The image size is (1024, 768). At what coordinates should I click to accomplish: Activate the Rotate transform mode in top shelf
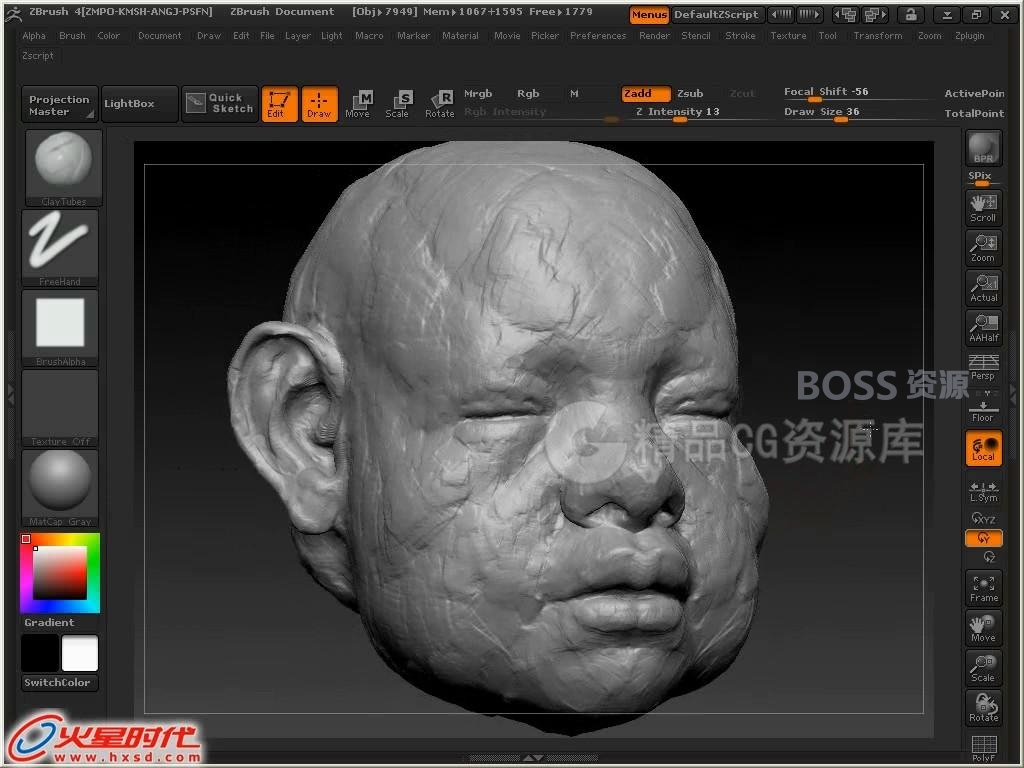[440, 104]
